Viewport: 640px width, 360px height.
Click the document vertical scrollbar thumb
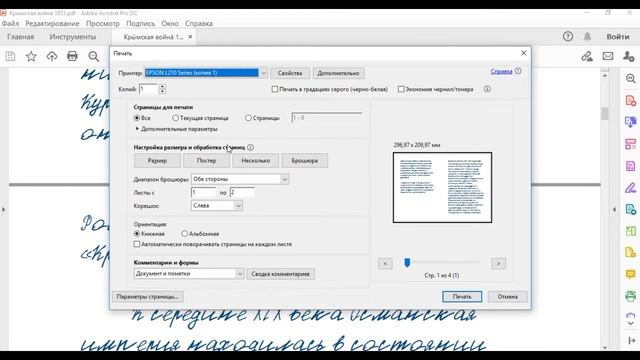(604, 113)
